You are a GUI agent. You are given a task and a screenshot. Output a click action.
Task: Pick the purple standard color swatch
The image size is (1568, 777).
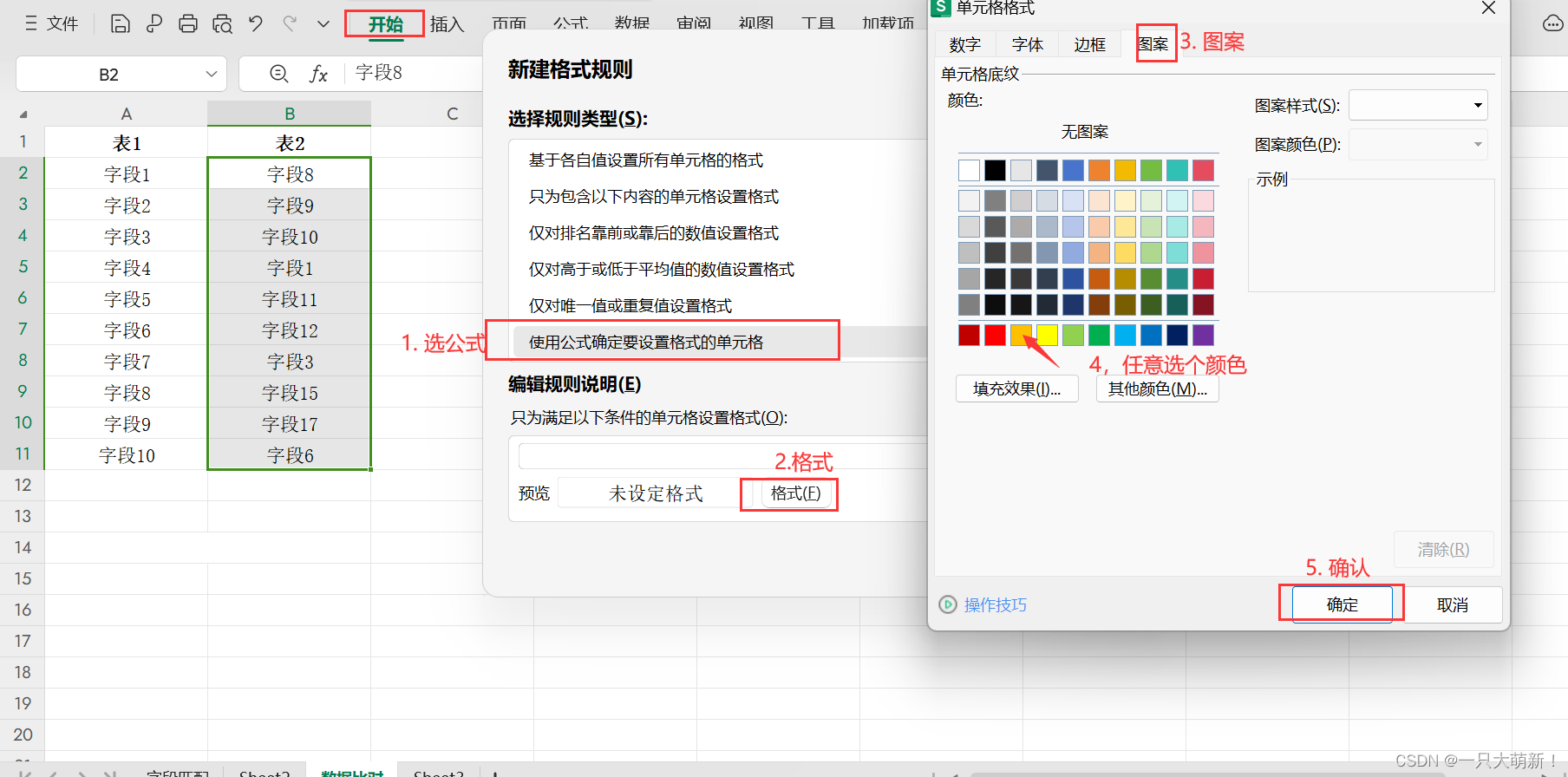click(x=1203, y=335)
